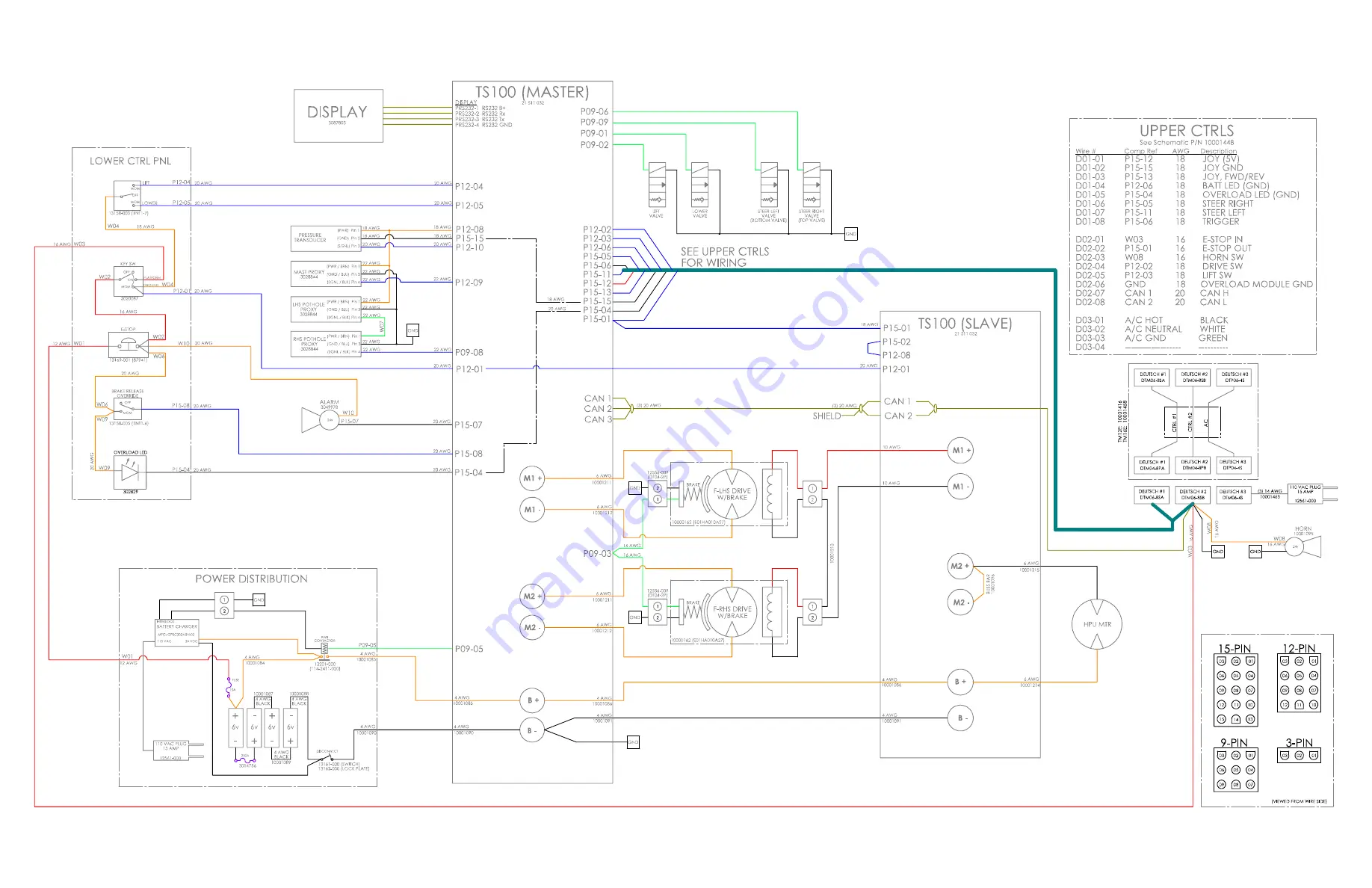Click the SEE UPPER CTRLS FOR WIRING note
Screen dimensions: 1372x888
(x=725, y=257)
